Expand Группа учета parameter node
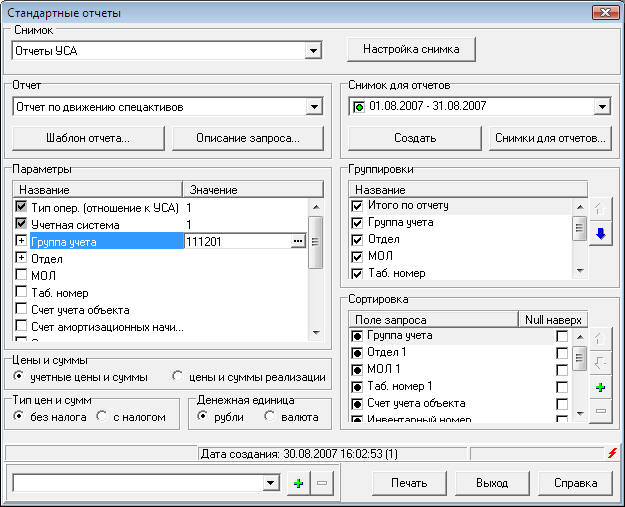Image resolution: width=625 pixels, height=507 pixels. point(21,240)
